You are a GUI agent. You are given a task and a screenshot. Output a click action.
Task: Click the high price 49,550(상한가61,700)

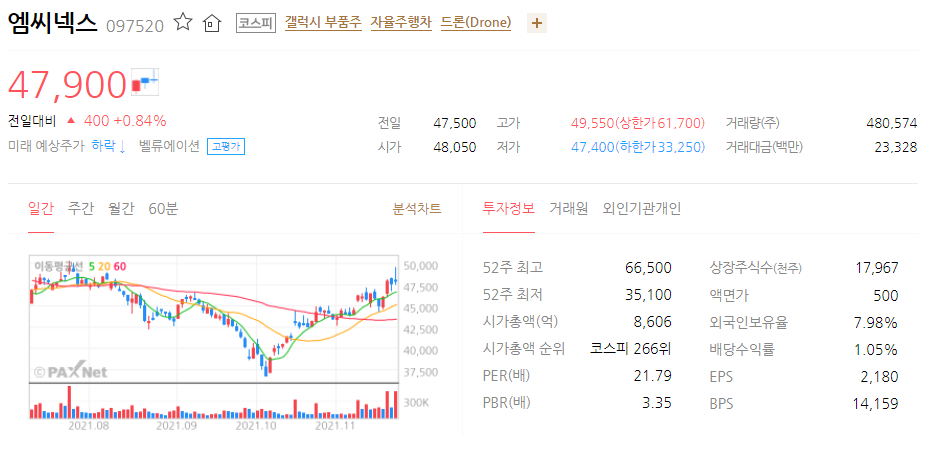coord(638,124)
